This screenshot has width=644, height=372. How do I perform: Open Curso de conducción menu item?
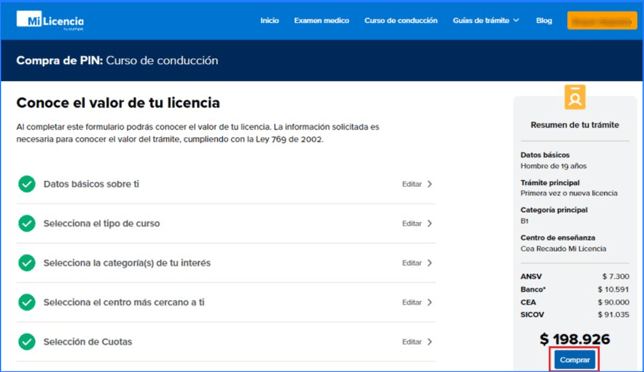[401, 21]
